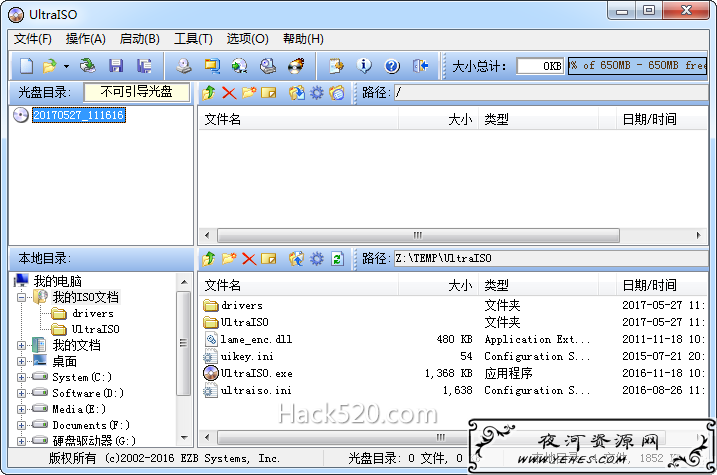717x475 pixels.
Task: Click the Exit door icon
Action: (420, 66)
